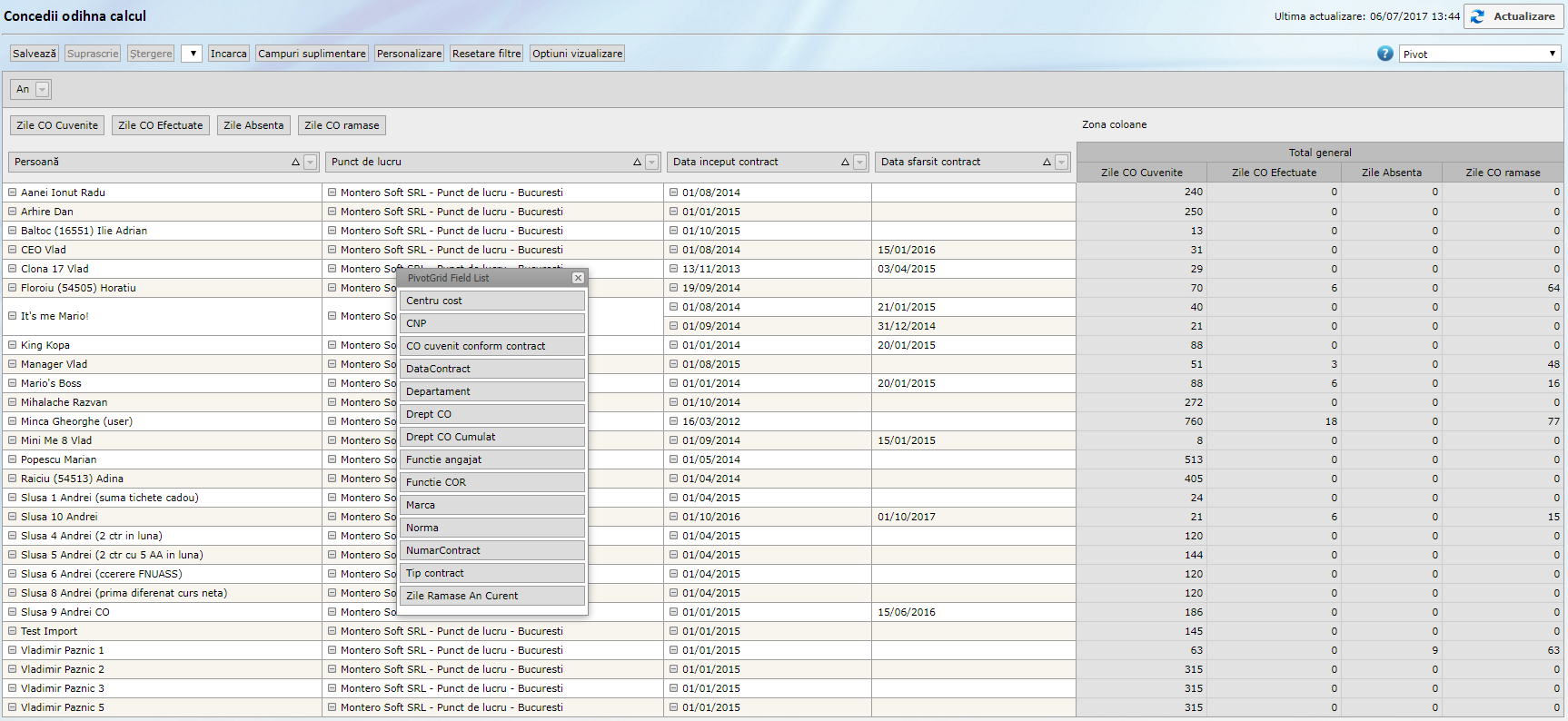Image resolution: width=1568 pixels, height=721 pixels.
Task: Open the Pivot view dropdown
Action: click(x=1552, y=54)
